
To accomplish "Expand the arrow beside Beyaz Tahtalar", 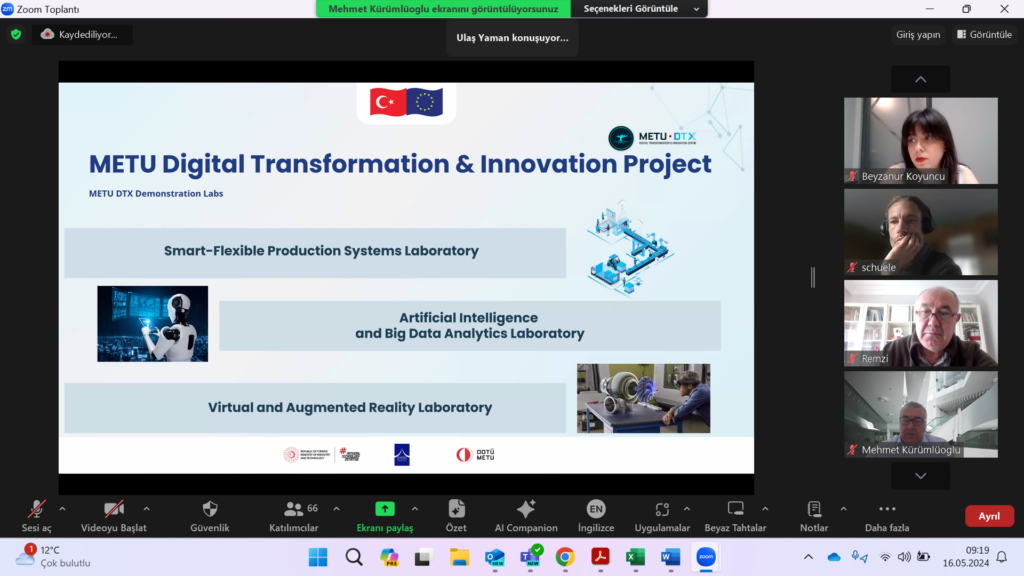I will (765, 509).
